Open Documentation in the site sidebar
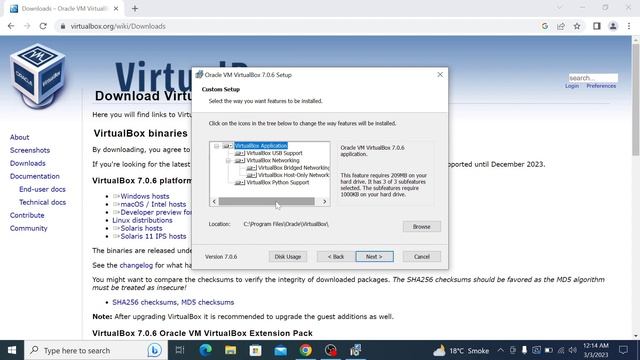The image size is (640, 360). tap(35, 176)
